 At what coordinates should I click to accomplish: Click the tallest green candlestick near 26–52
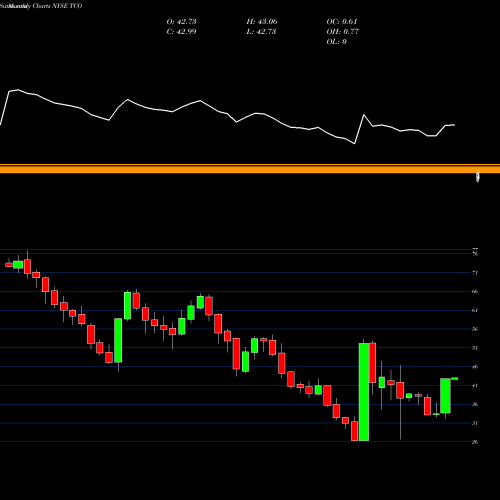pos(364,392)
